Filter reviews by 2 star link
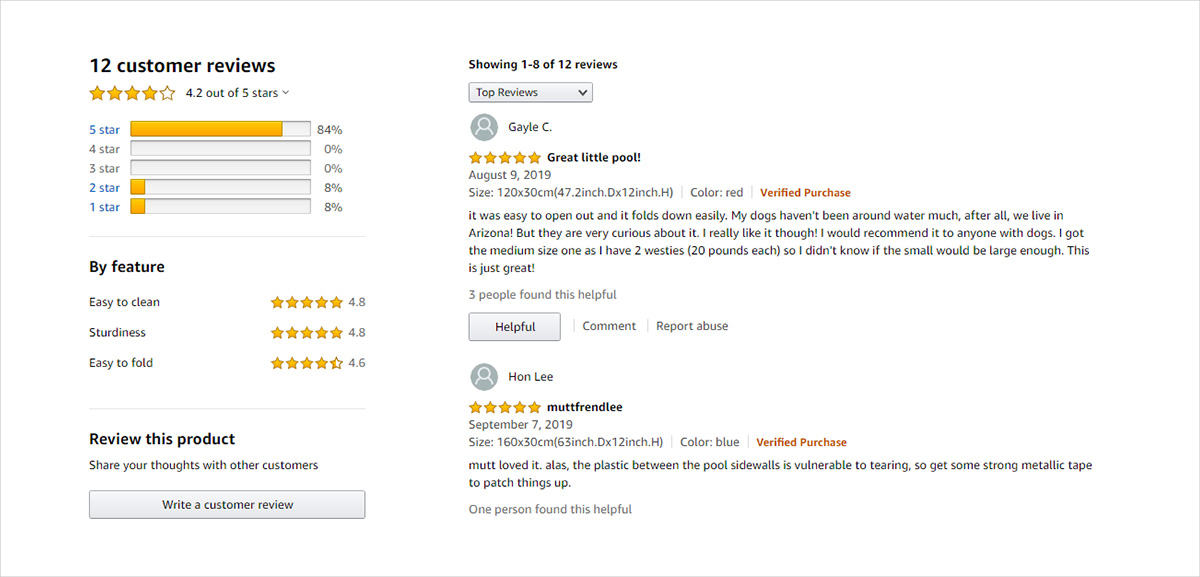This screenshot has height=577, width=1200. pos(104,188)
